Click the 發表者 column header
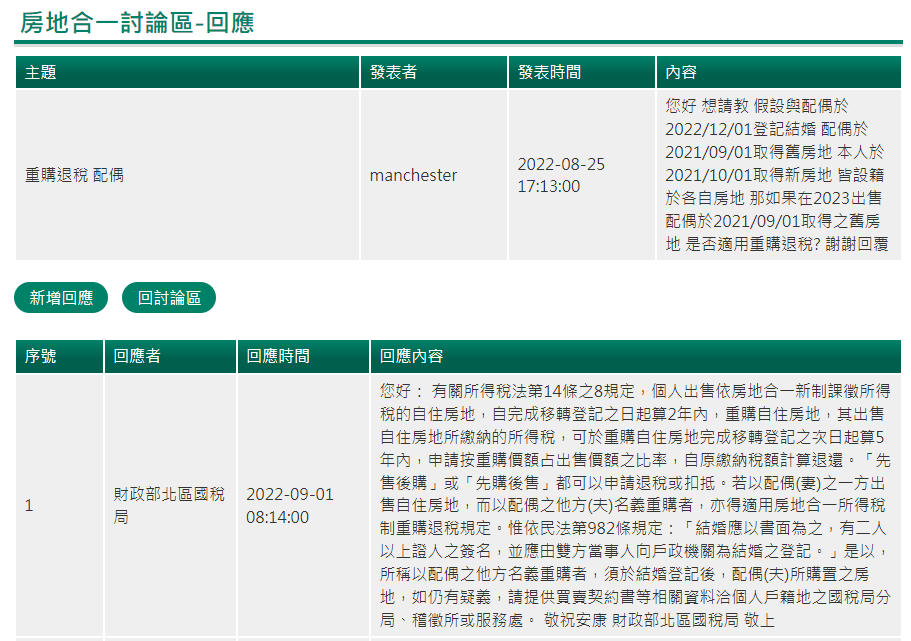This screenshot has width=911, height=641. 393,72
